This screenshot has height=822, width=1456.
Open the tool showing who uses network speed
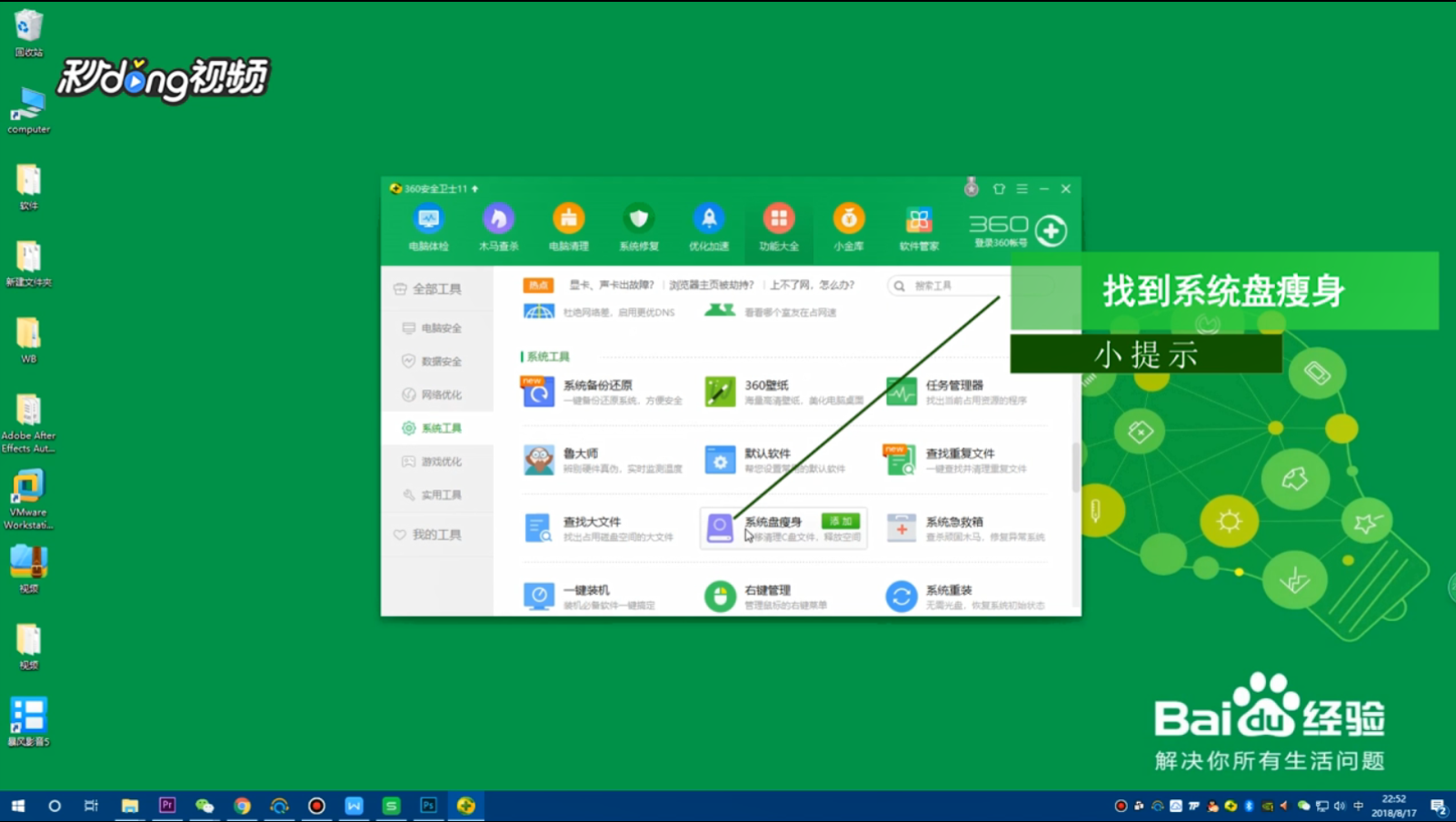(x=720, y=311)
